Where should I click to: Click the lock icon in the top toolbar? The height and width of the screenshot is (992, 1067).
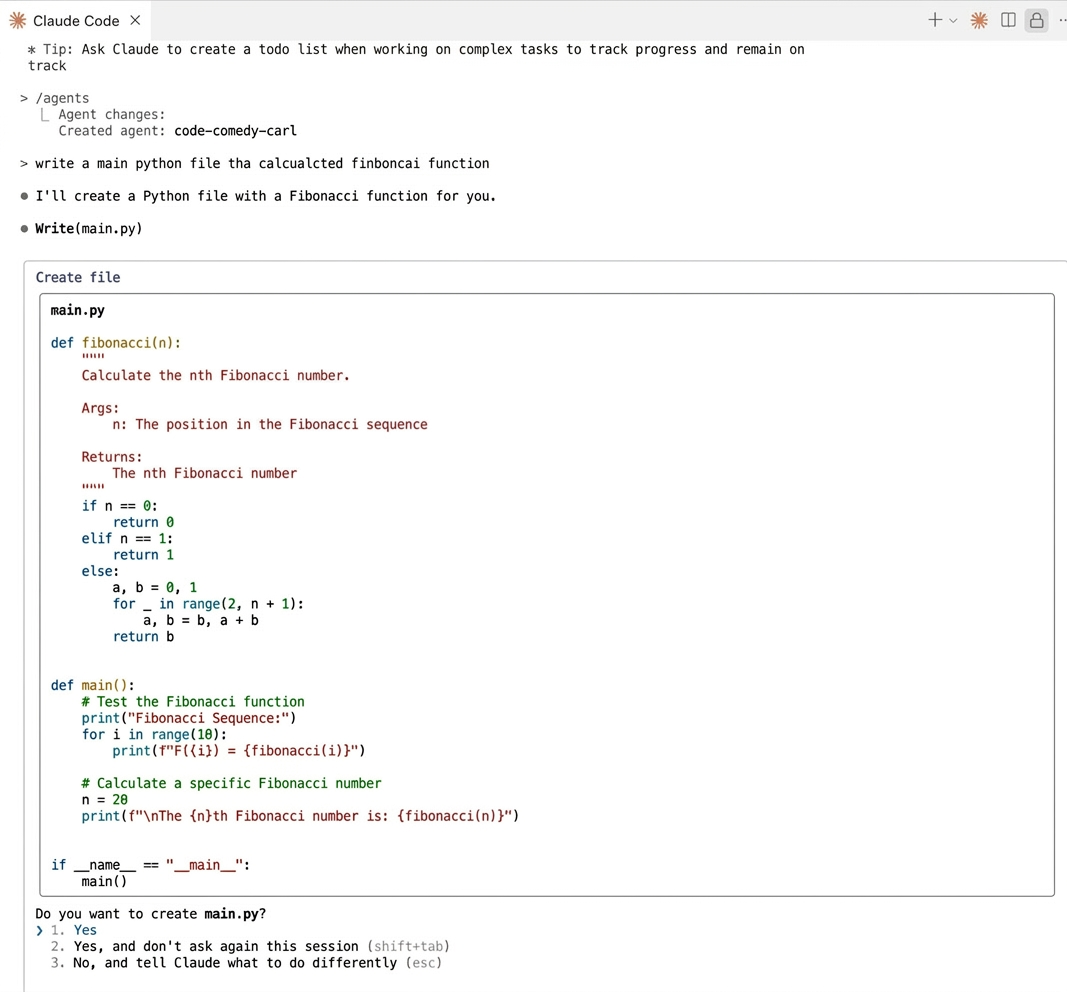[x=1036, y=20]
